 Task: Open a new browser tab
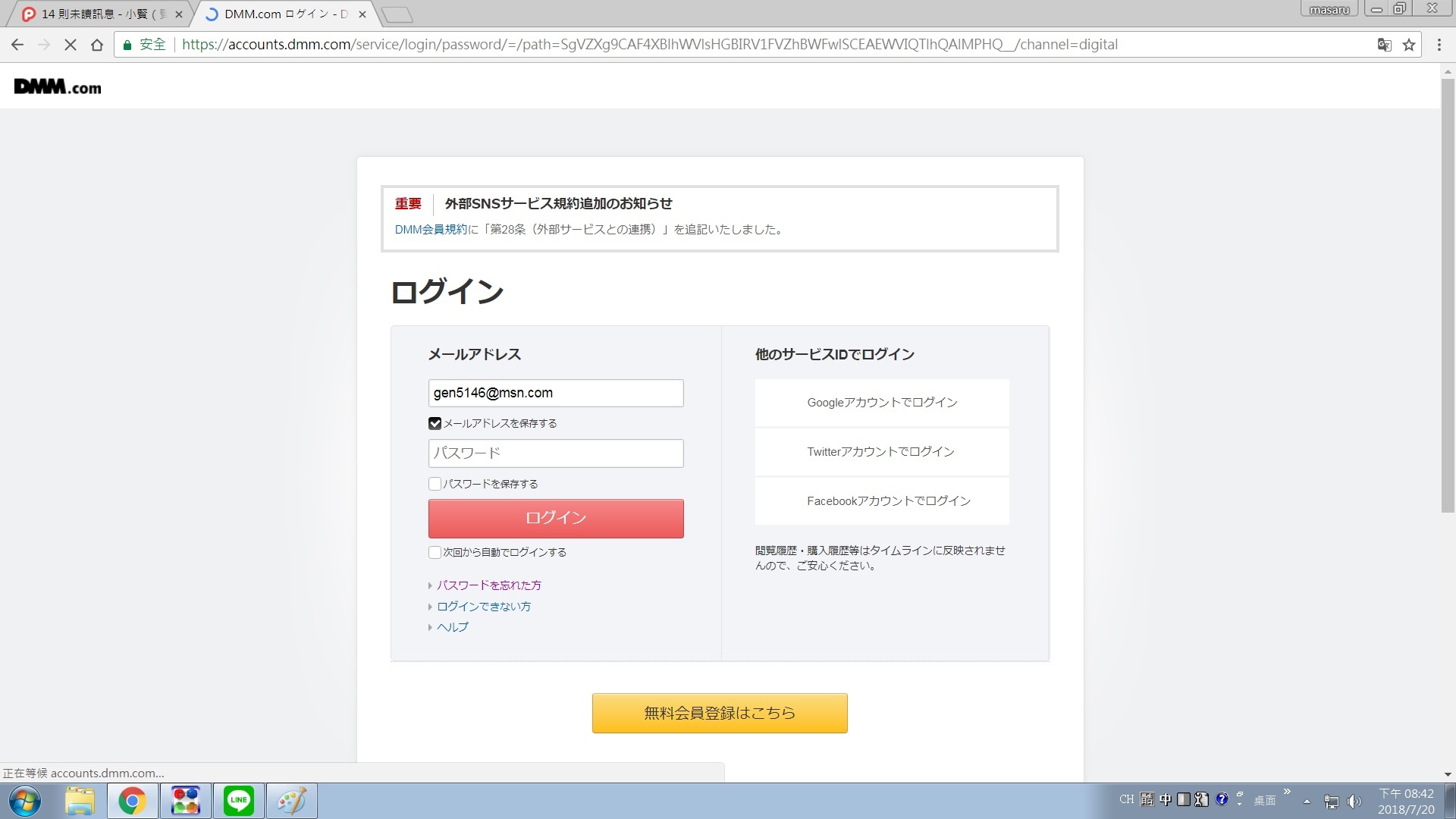[x=397, y=14]
